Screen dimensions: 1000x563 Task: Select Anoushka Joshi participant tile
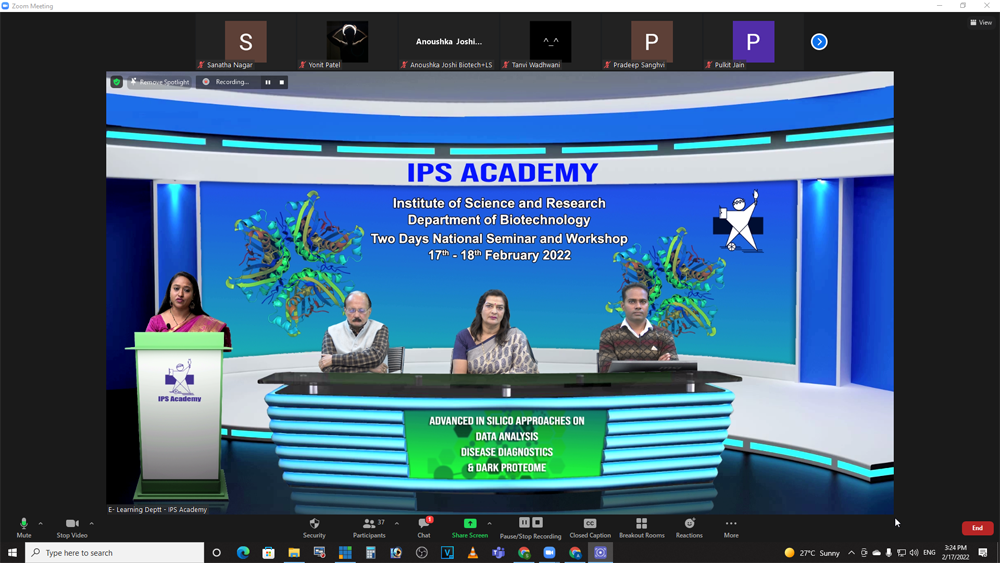pos(449,43)
